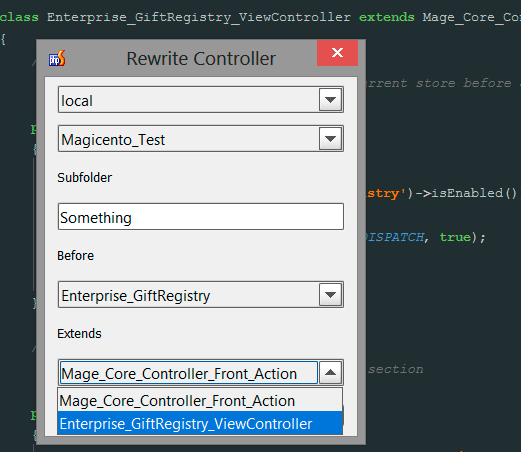Click the Subfolder label
Image resolution: width=521 pixels, height=452 pixels.
(84, 178)
